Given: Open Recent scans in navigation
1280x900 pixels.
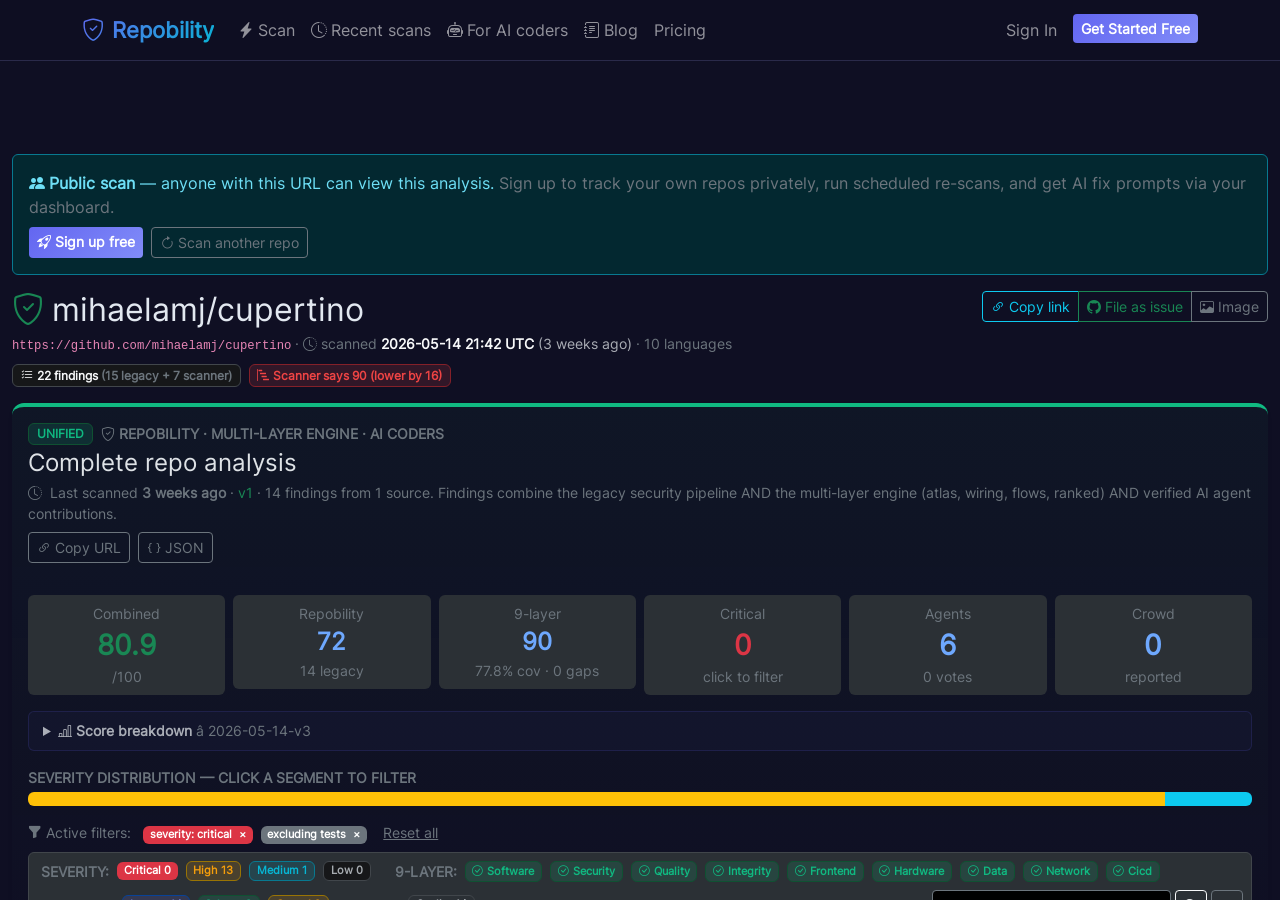Looking at the screenshot, I should tap(371, 30).
